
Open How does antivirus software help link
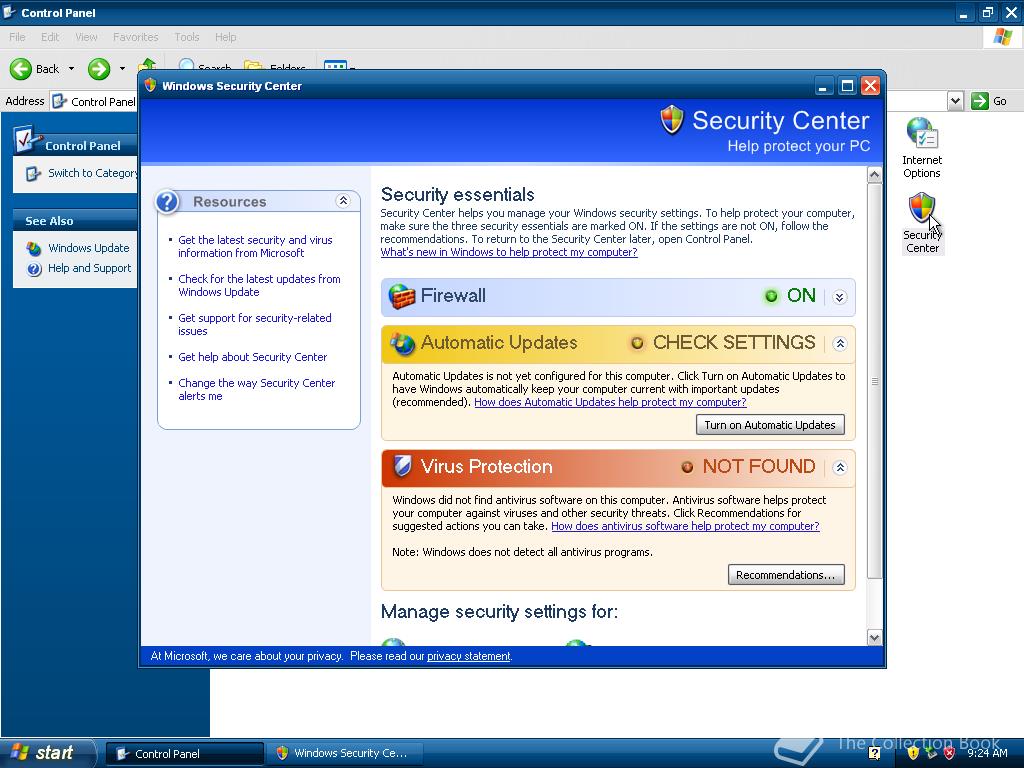click(x=685, y=526)
